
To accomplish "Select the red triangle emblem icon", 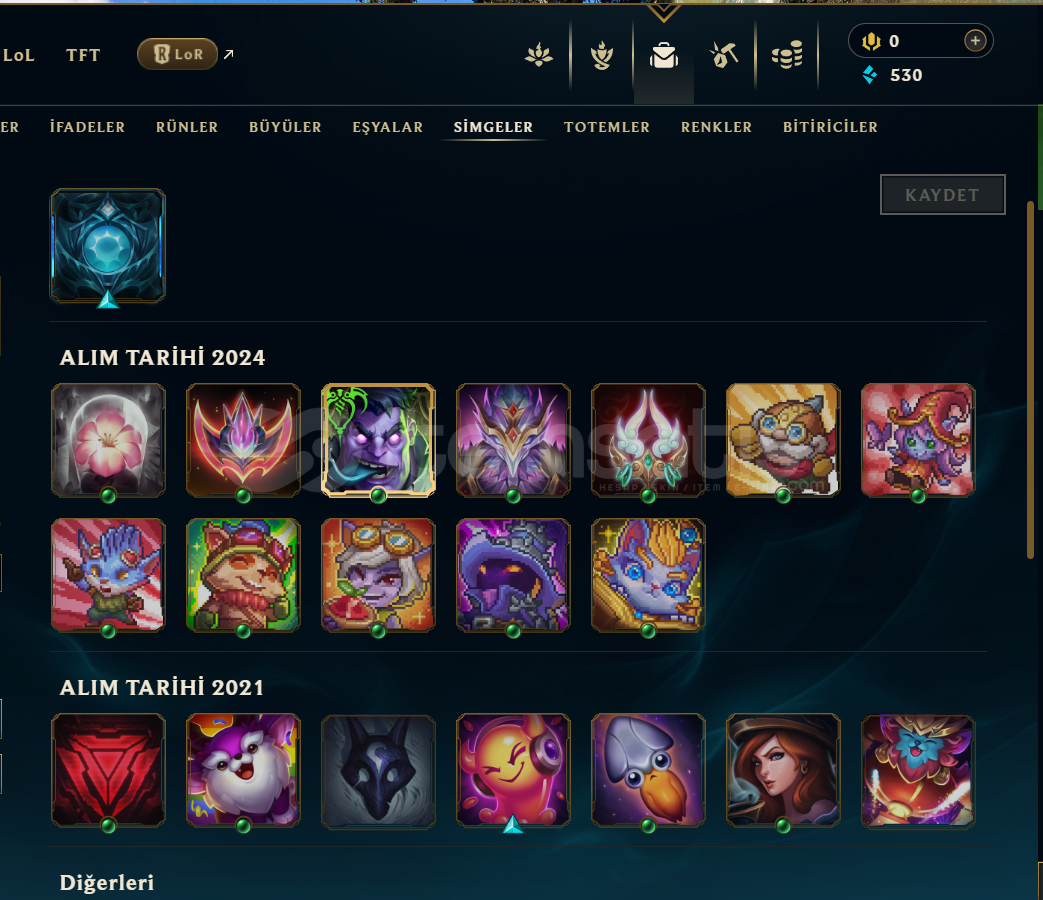I will (108, 771).
